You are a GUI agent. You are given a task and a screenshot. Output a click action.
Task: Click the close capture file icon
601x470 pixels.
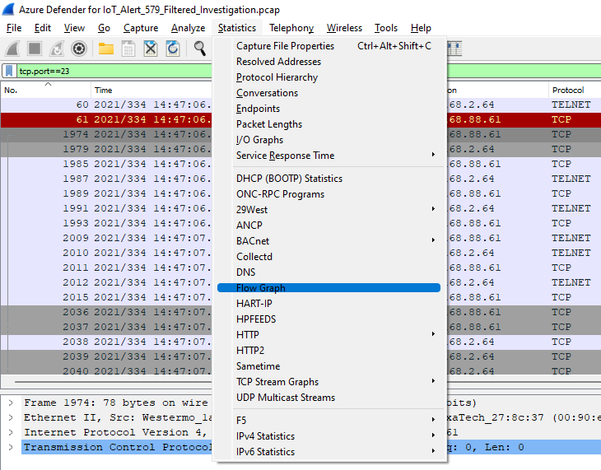point(151,49)
